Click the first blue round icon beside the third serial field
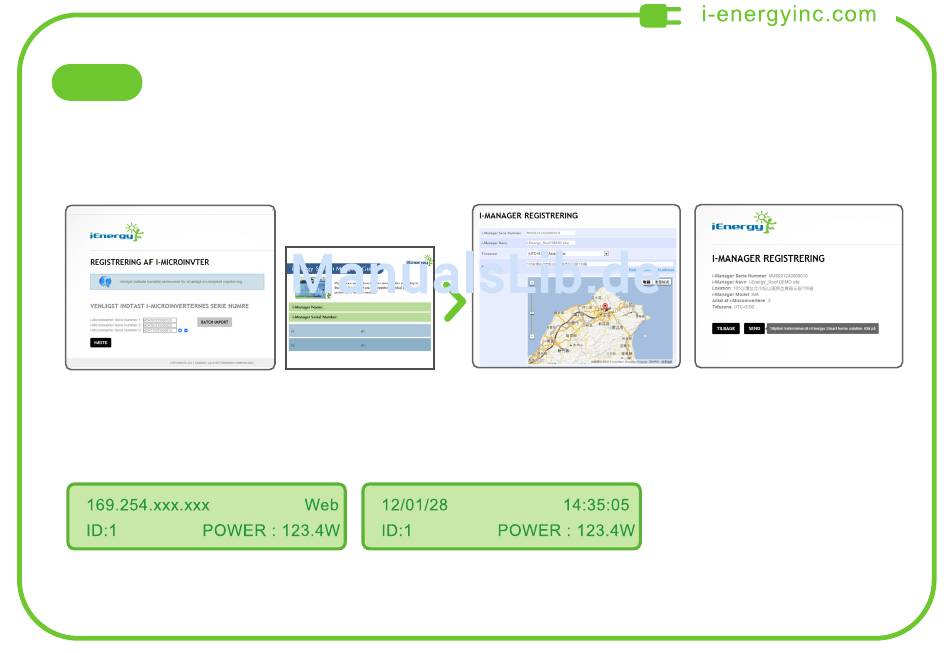Screen dimensions: 950x653 pos(180,330)
